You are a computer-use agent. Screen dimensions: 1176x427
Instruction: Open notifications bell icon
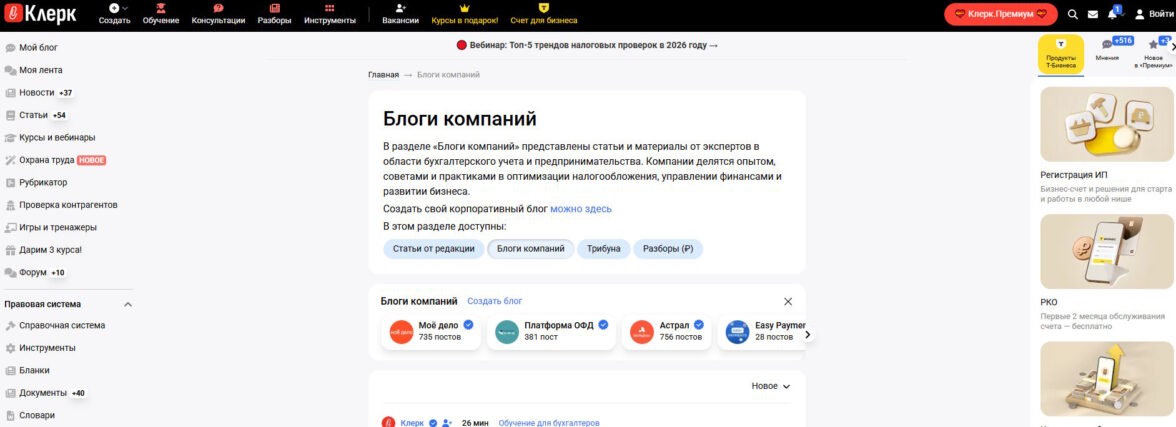1113,14
